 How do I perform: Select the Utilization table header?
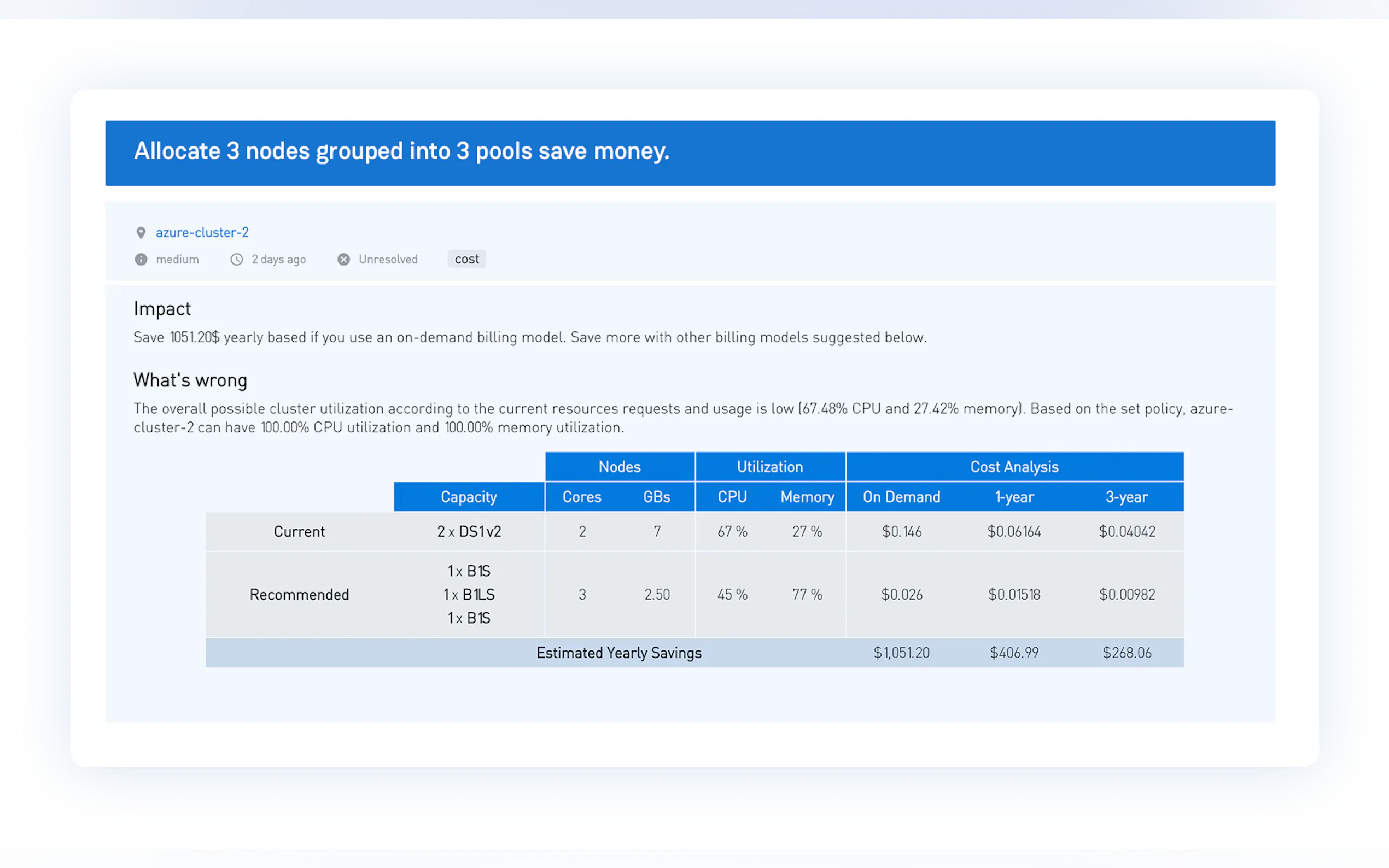[769, 467]
